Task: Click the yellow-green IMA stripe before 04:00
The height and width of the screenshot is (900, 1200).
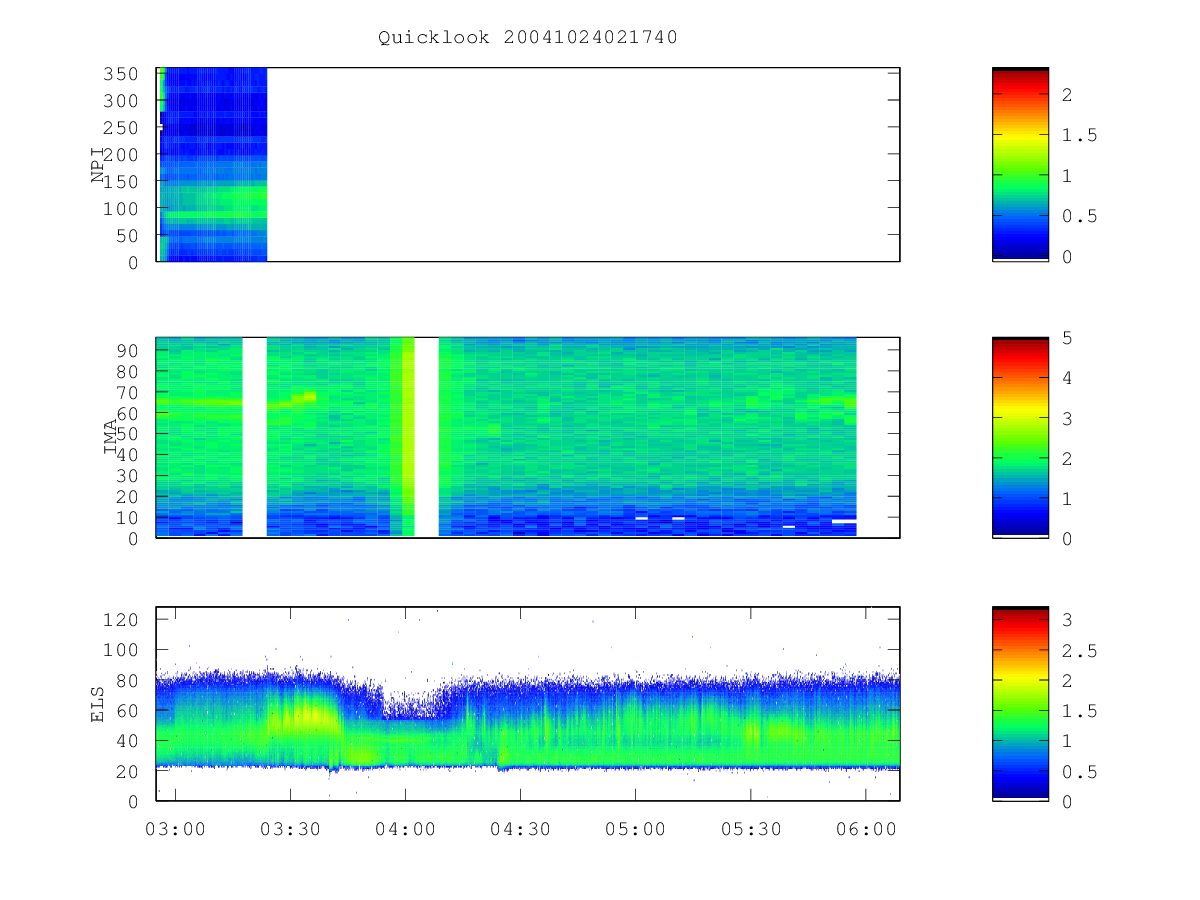Action: (x=402, y=437)
